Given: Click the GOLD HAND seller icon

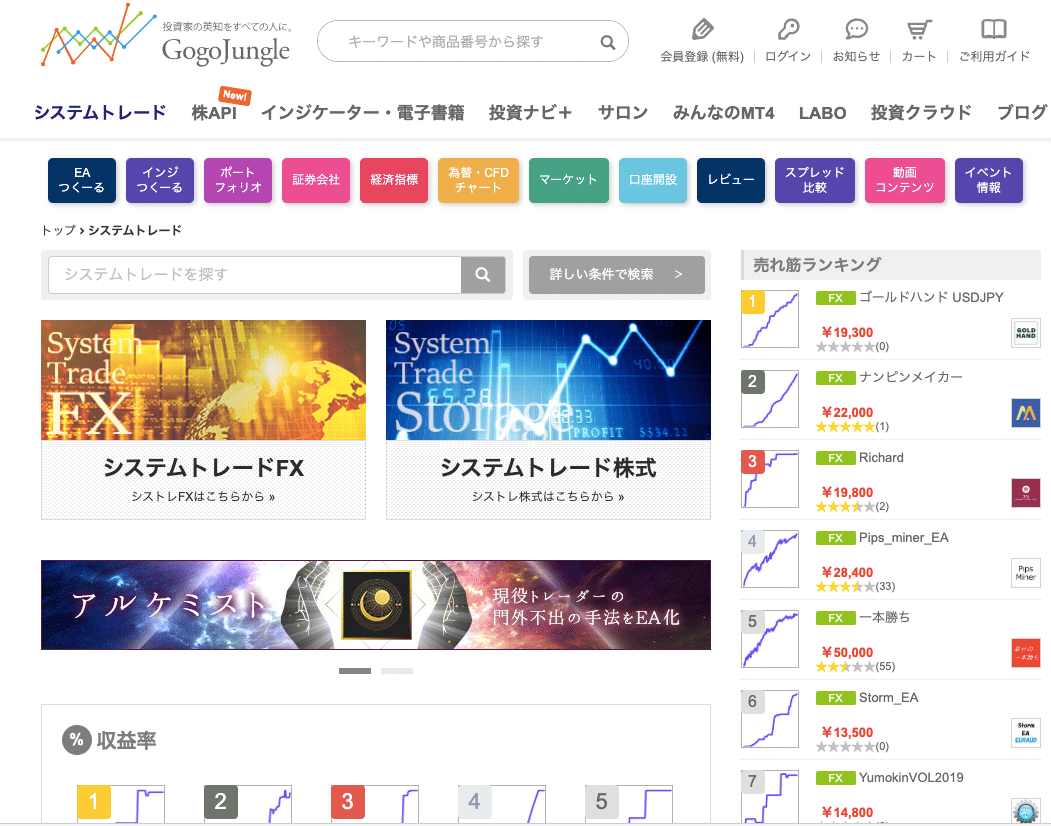Looking at the screenshot, I should click(1026, 333).
